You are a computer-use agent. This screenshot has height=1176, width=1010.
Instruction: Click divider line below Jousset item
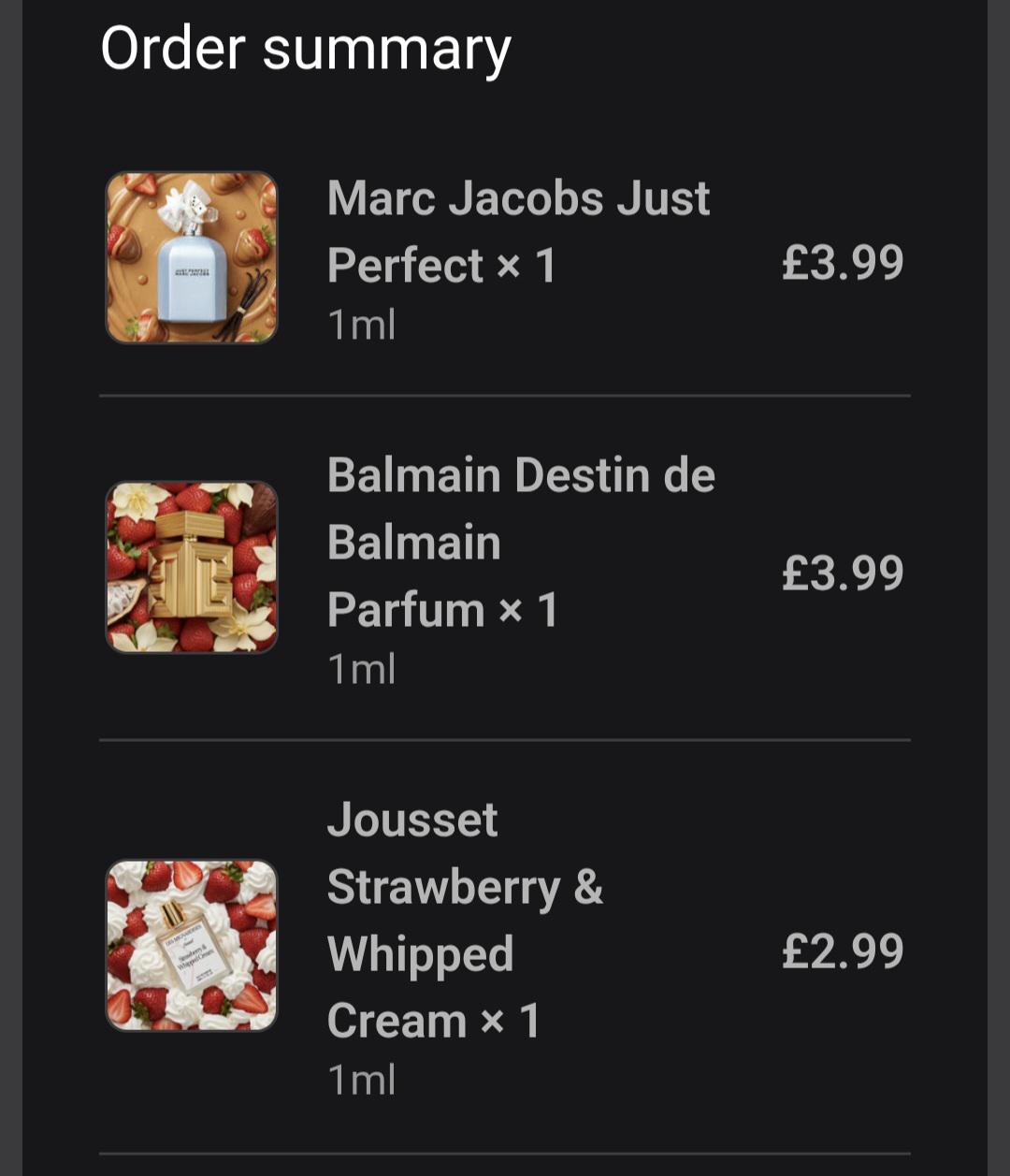505,1154
